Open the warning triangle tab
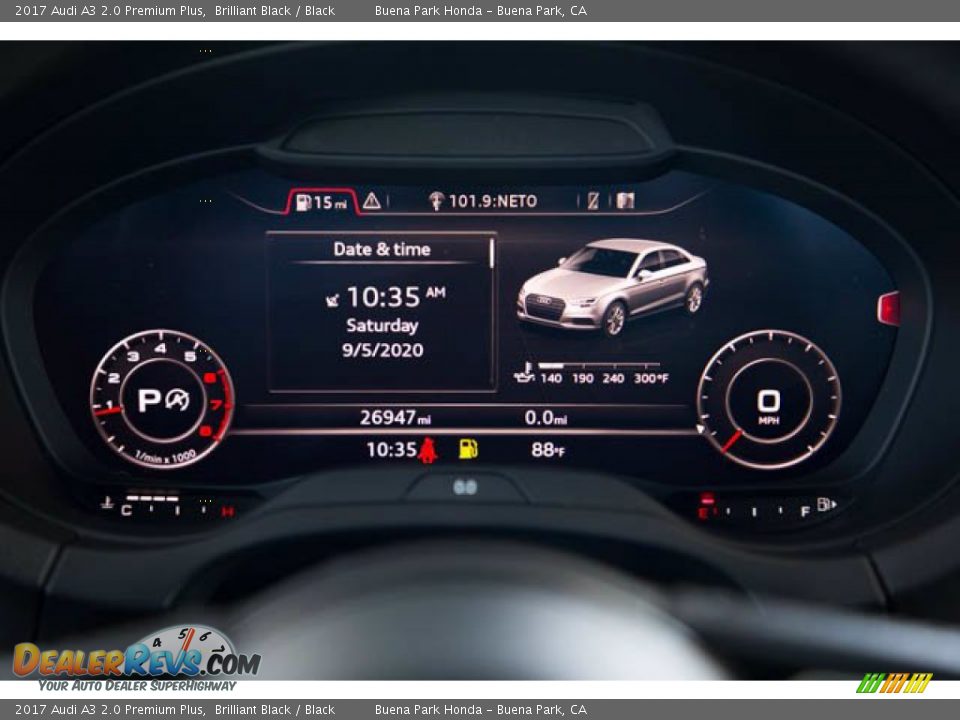 [x=372, y=201]
